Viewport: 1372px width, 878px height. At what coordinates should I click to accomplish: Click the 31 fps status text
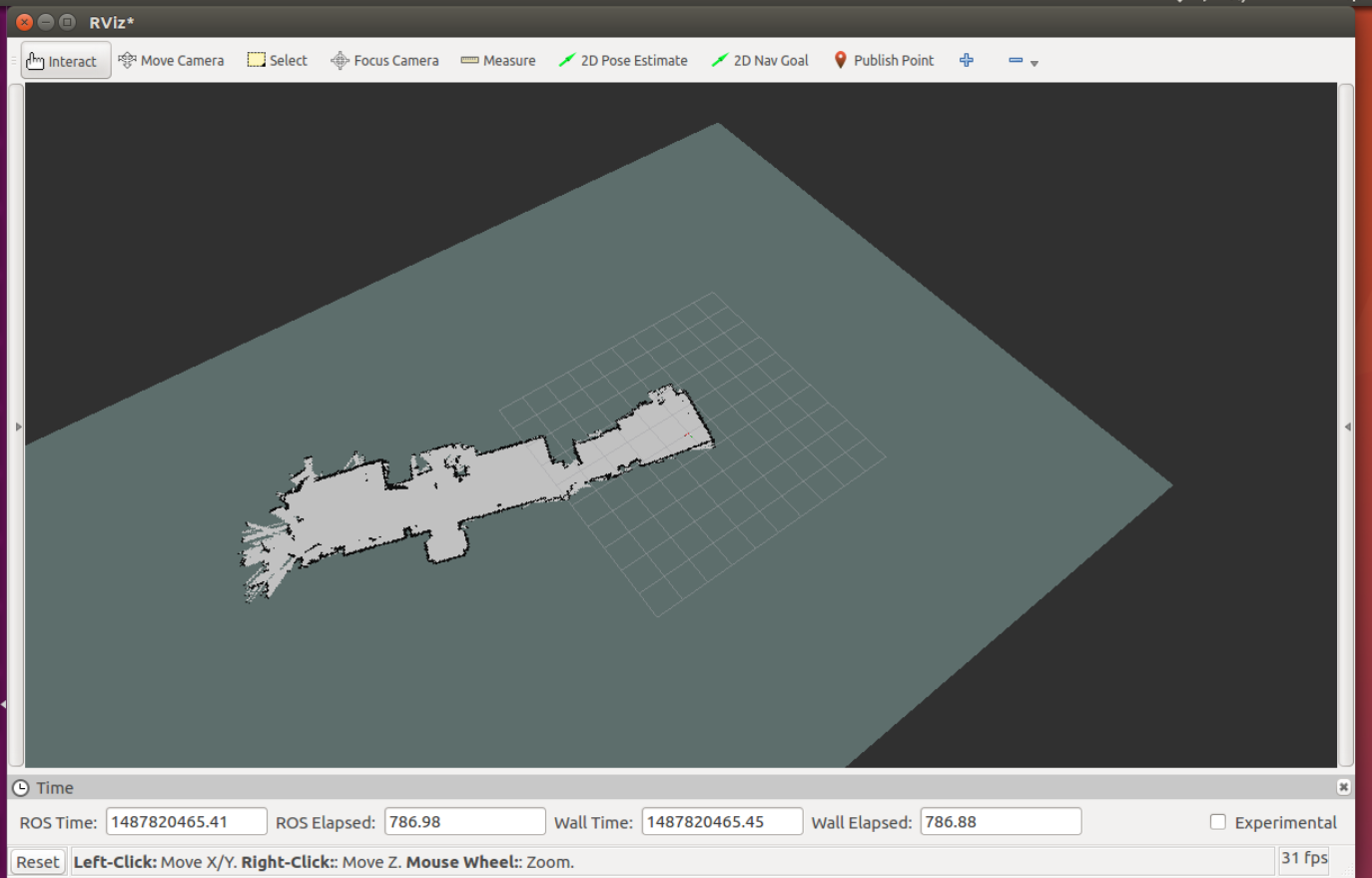click(1304, 858)
